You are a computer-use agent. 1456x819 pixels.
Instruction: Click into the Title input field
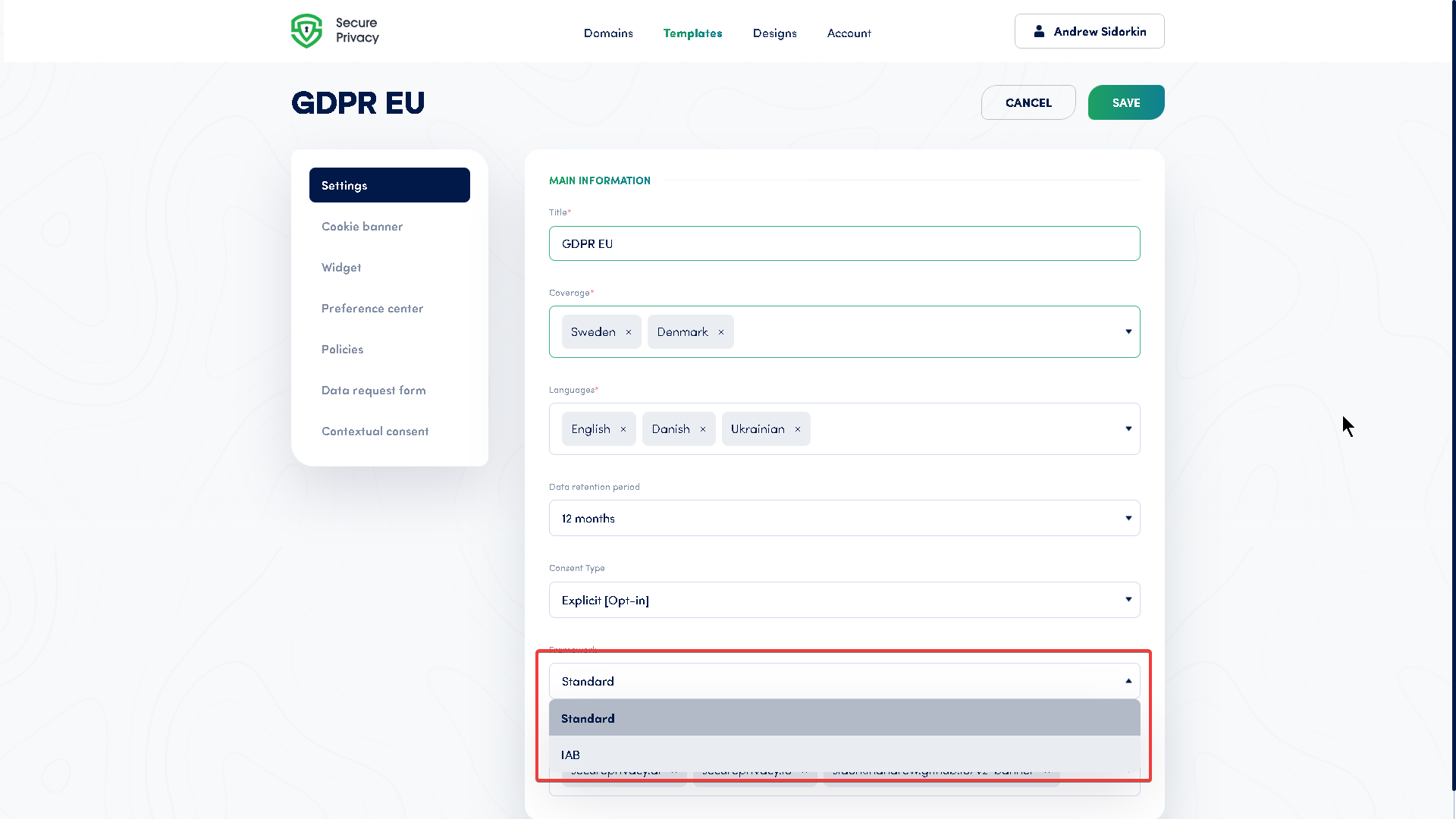tap(844, 243)
